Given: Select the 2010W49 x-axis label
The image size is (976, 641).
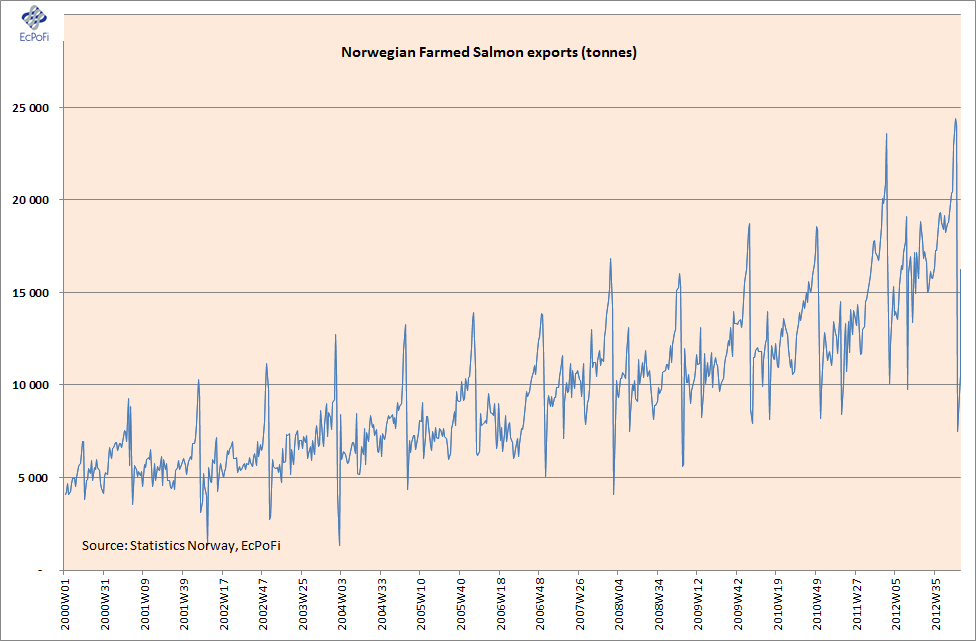Looking at the screenshot, I should tap(816, 606).
